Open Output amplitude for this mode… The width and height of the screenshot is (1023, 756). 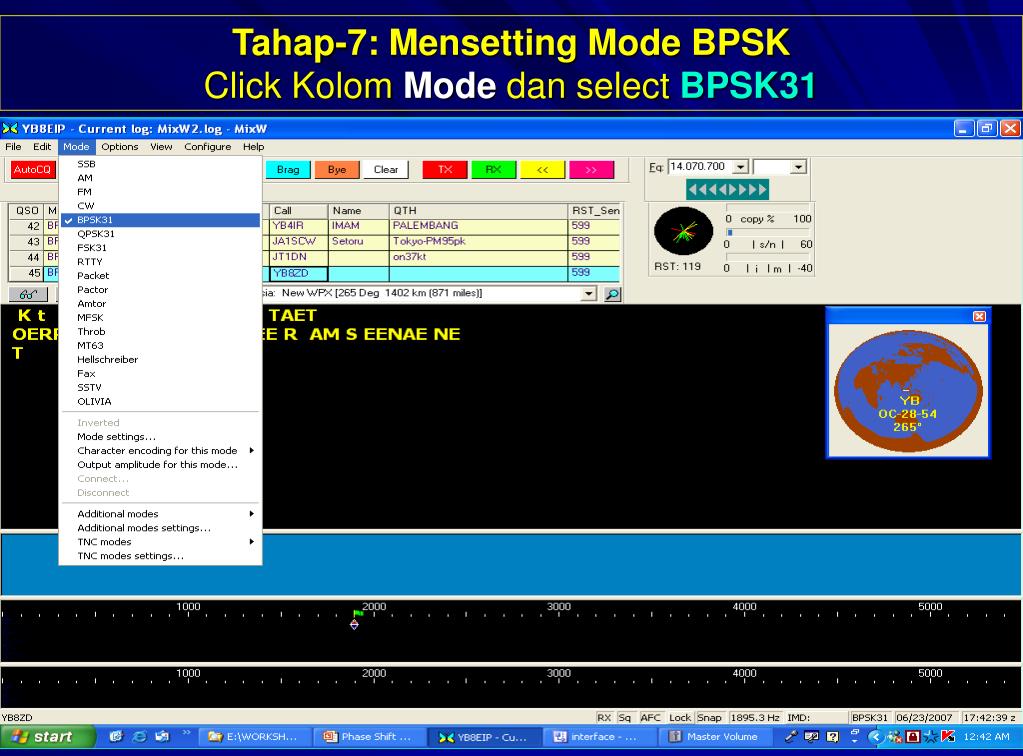click(x=160, y=464)
